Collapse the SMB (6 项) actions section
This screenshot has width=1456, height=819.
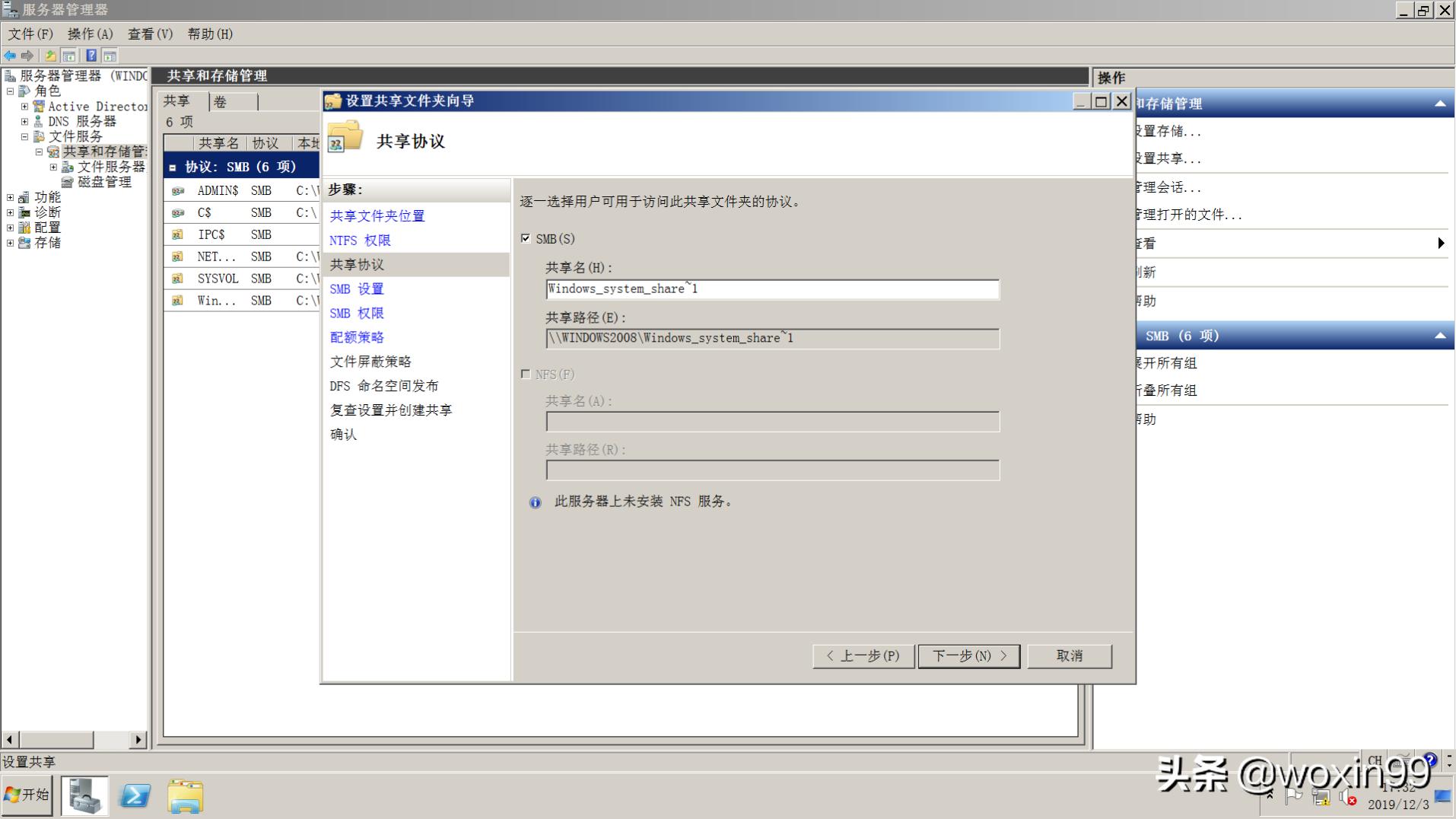pyautogui.click(x=1441, y=336)
